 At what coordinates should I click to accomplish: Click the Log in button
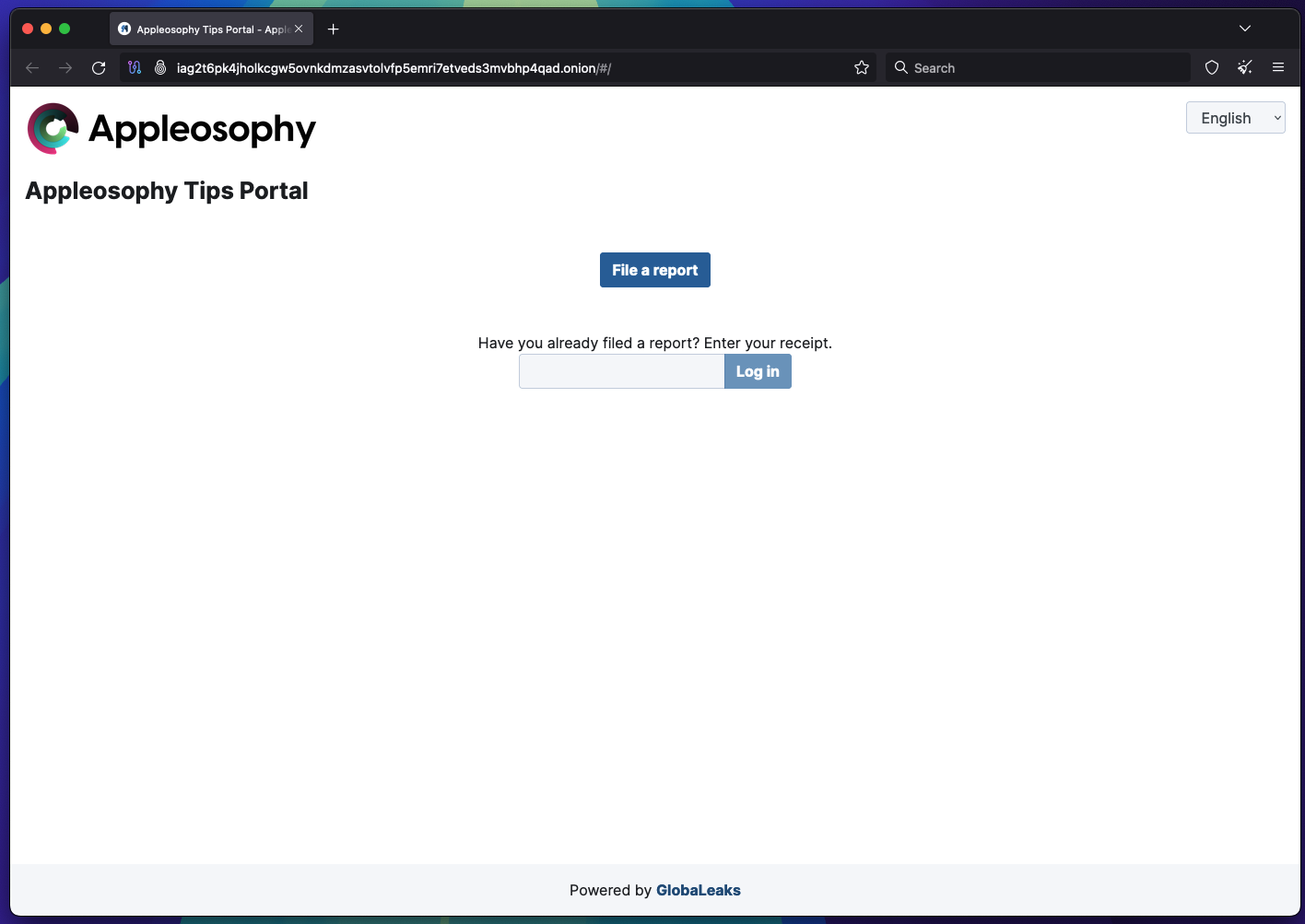(x=758, y=371)
